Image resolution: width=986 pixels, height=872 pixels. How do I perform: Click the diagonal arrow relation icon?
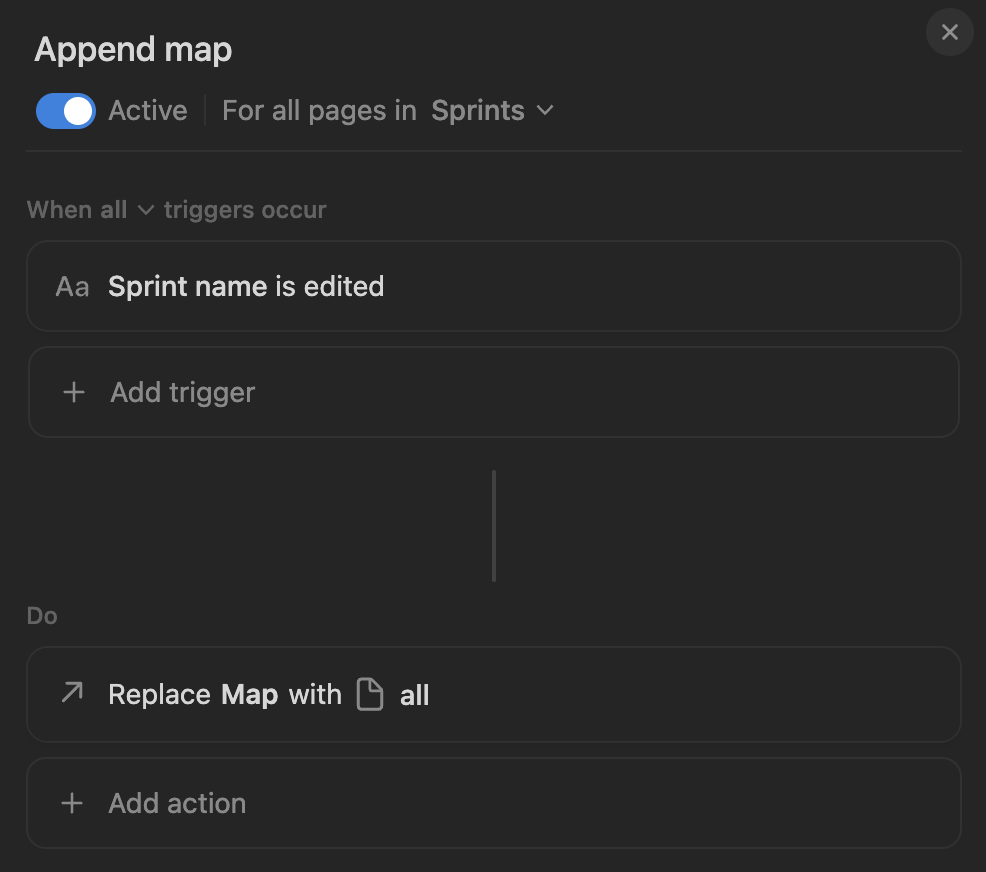pyautogui.click(x=72, y=692)
